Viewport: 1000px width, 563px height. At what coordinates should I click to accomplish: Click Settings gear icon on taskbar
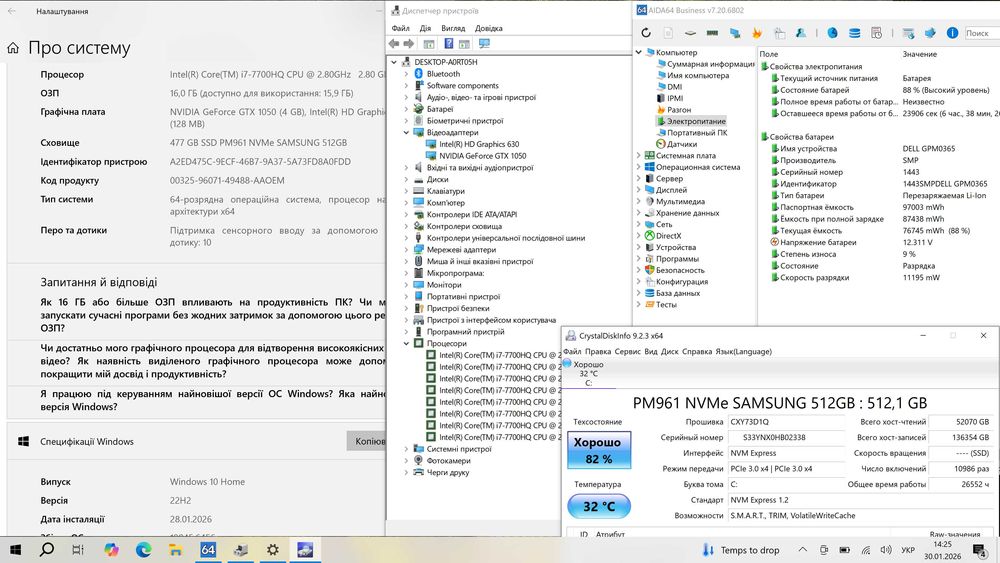pyautogui.click(x=273, y=550)
